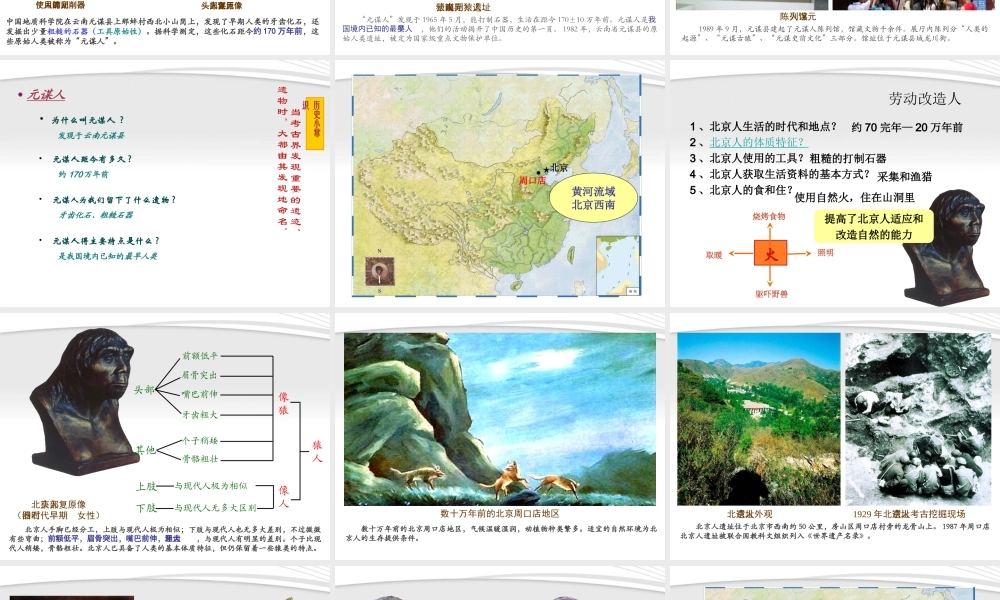This screenshot has width=1000, height=600.
Task: Select the 黄河流域 北京西南 yellow ellipse
Action: point(593,198)
